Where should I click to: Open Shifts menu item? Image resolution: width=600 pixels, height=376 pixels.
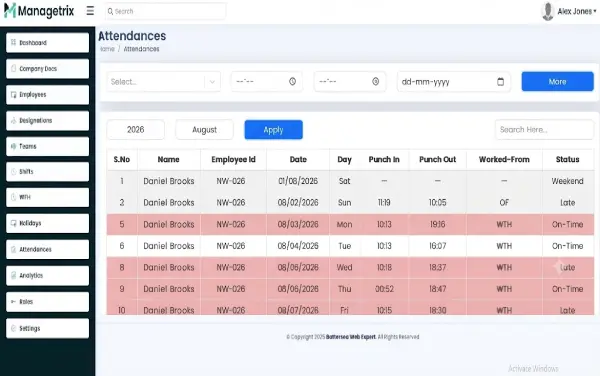(x=47, y=171)
